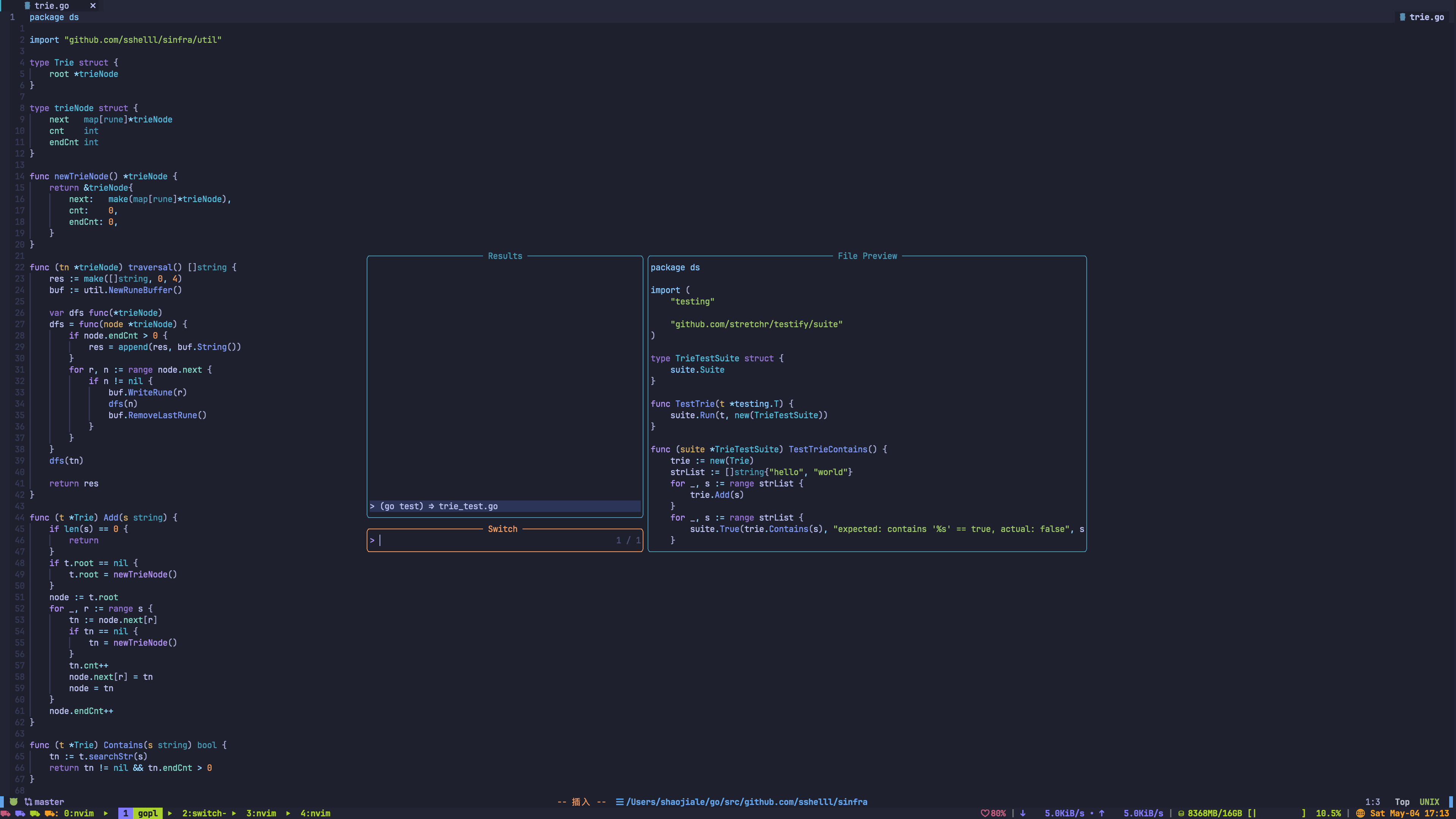Click the file icon beside top-right trie.go

click(1402, 17)
